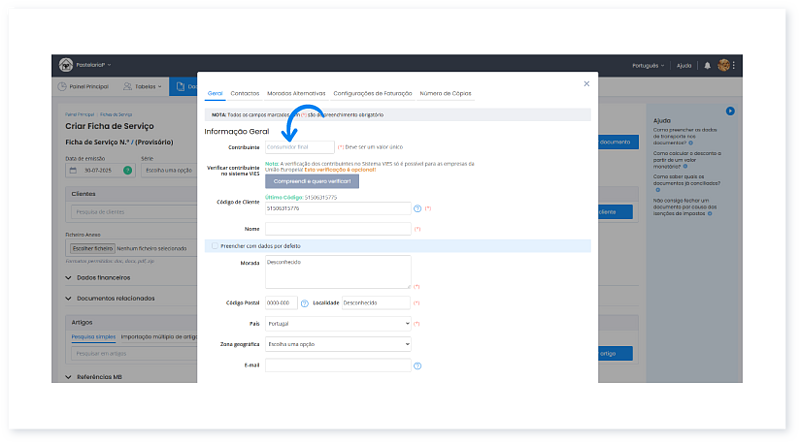800x444 pixels.
Task: Click the Escolher ficheiro button
Action: [x=91, y=247]
